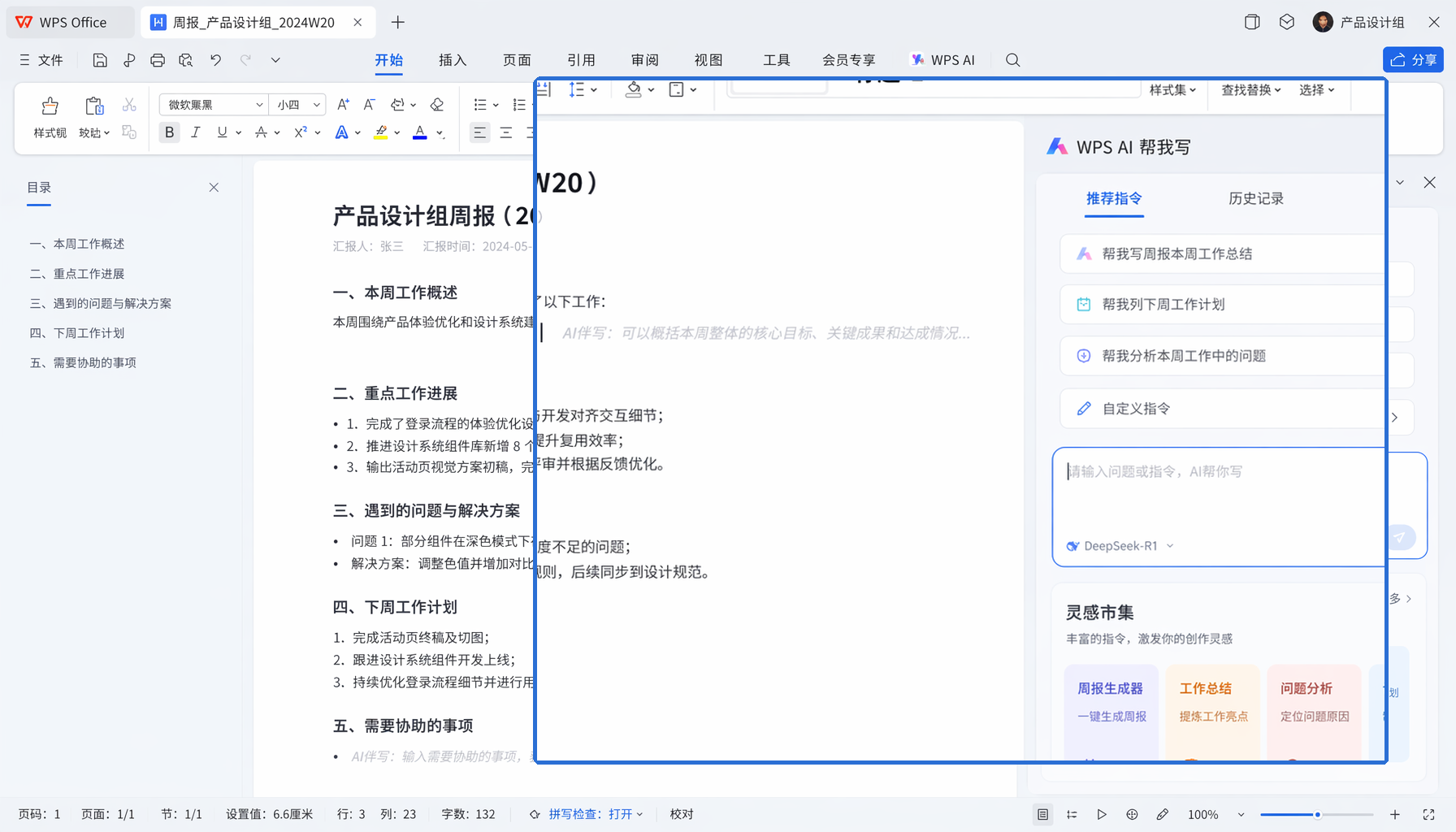Image resolution: width=1456 pixels, height=832 pixels.
Task: Click the zoom in plus icon
Action: point(1394,814)
